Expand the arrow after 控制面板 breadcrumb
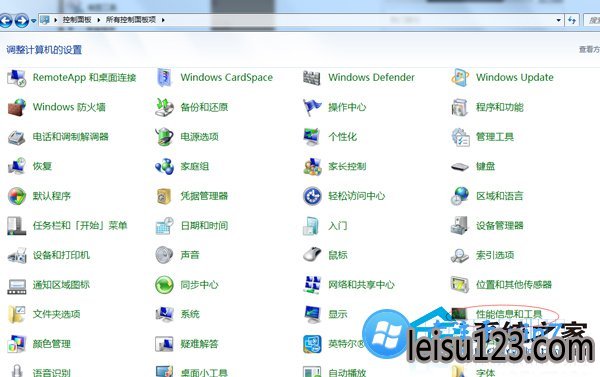Screen dimensions: 600x377 [99, 20]
